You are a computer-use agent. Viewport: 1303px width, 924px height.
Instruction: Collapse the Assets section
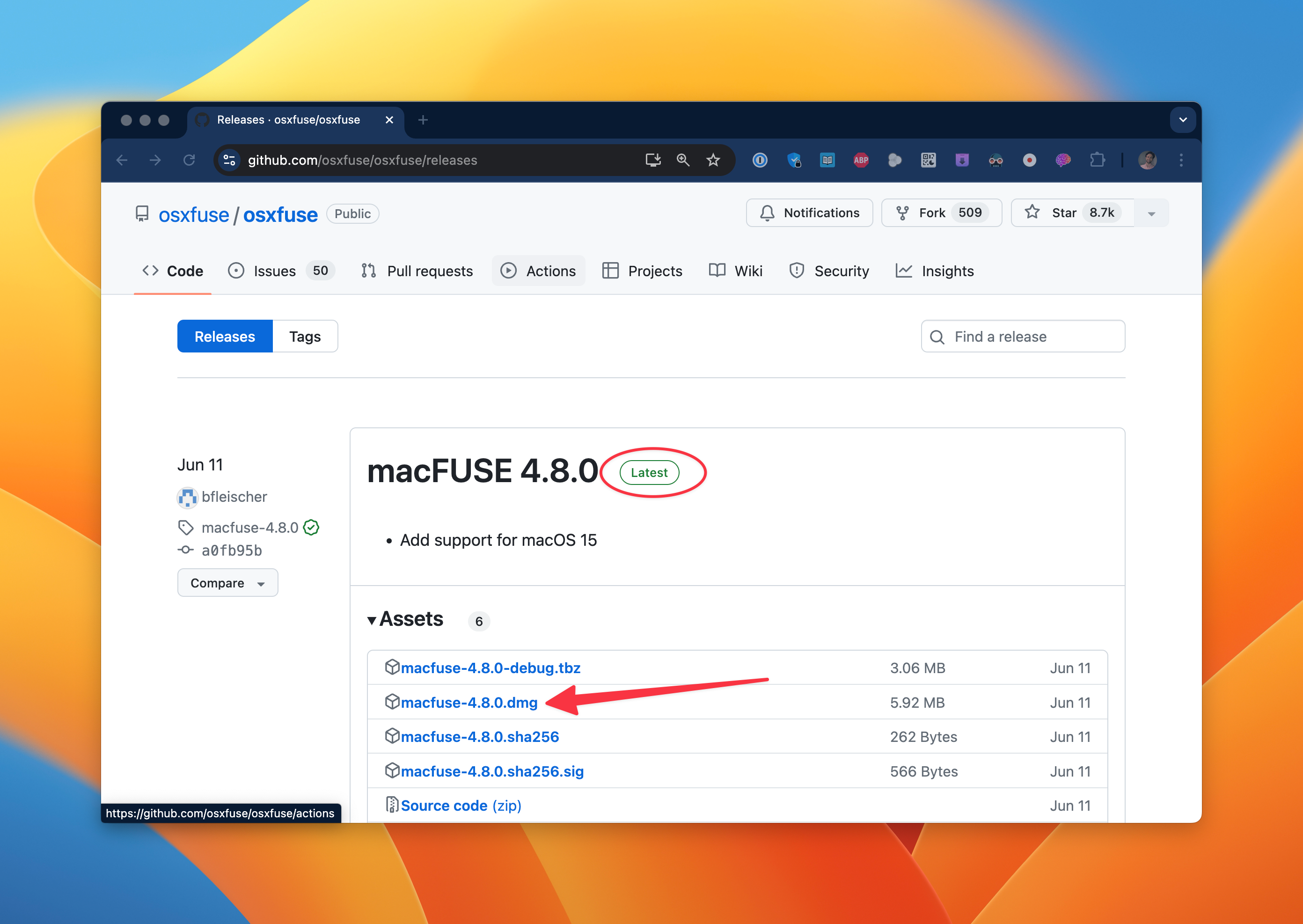click(372, 620)
